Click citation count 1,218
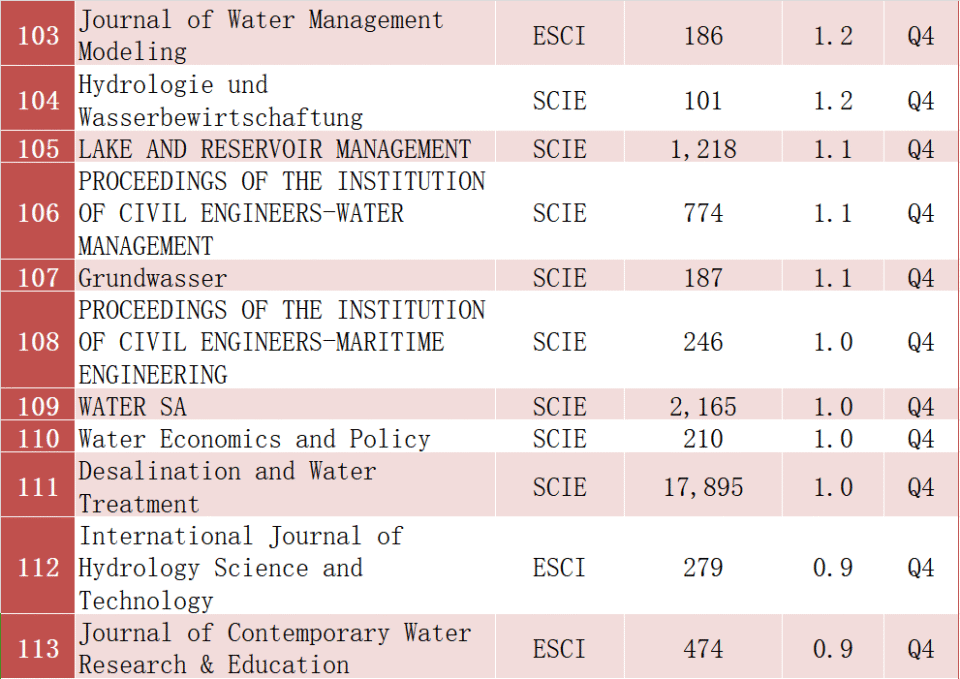Image resolution: width=960 pixels, height=679 pixels. (x=703, y=149)
